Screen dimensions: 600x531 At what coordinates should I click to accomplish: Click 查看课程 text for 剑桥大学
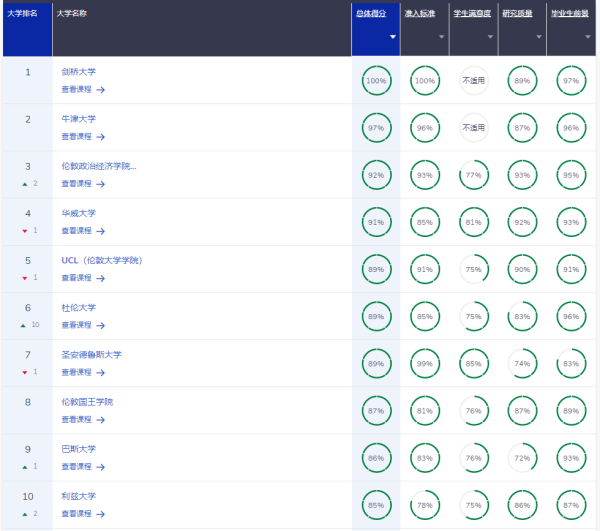77,89
